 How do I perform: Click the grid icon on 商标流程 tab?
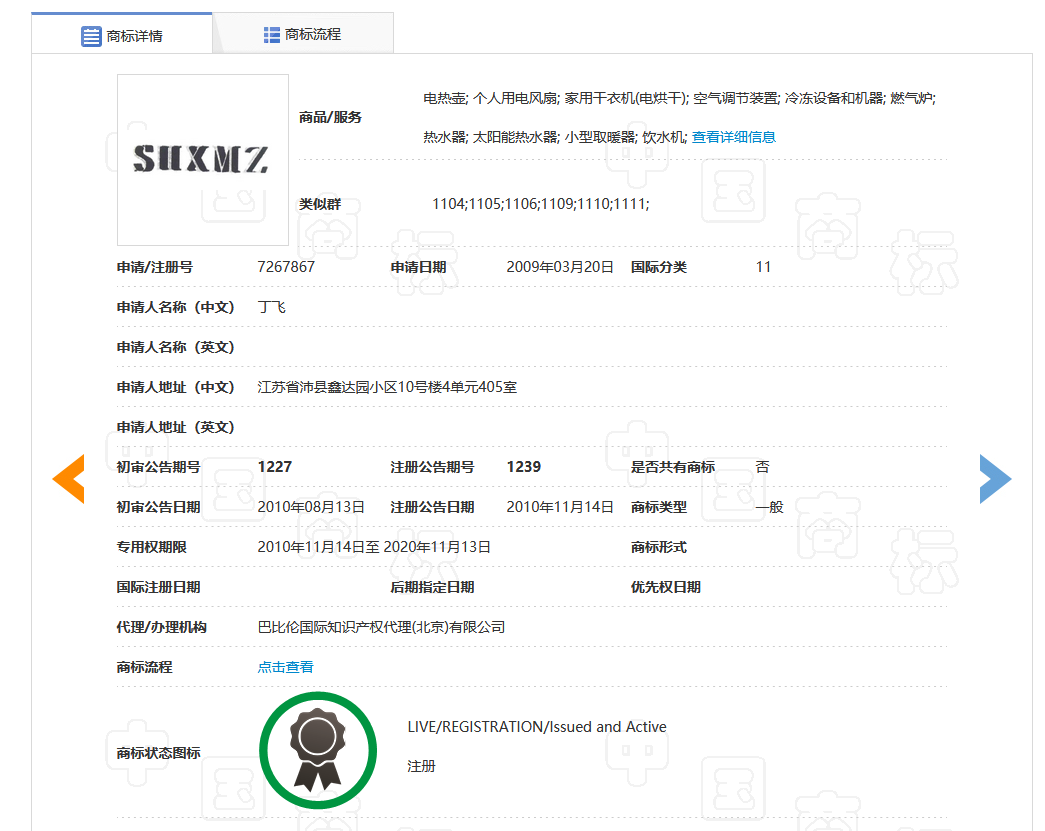[x=271, y=35]
